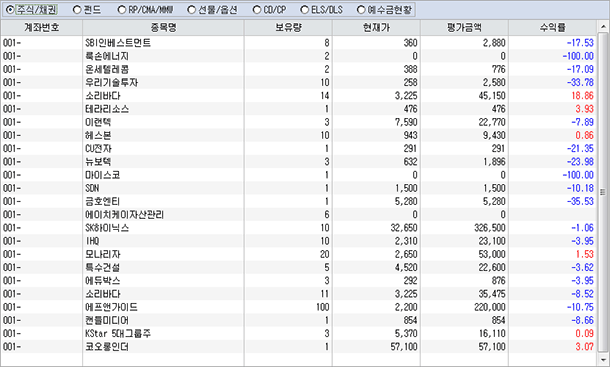
Task: Click the scrollbar down arrow
Action: click(603, 360)
